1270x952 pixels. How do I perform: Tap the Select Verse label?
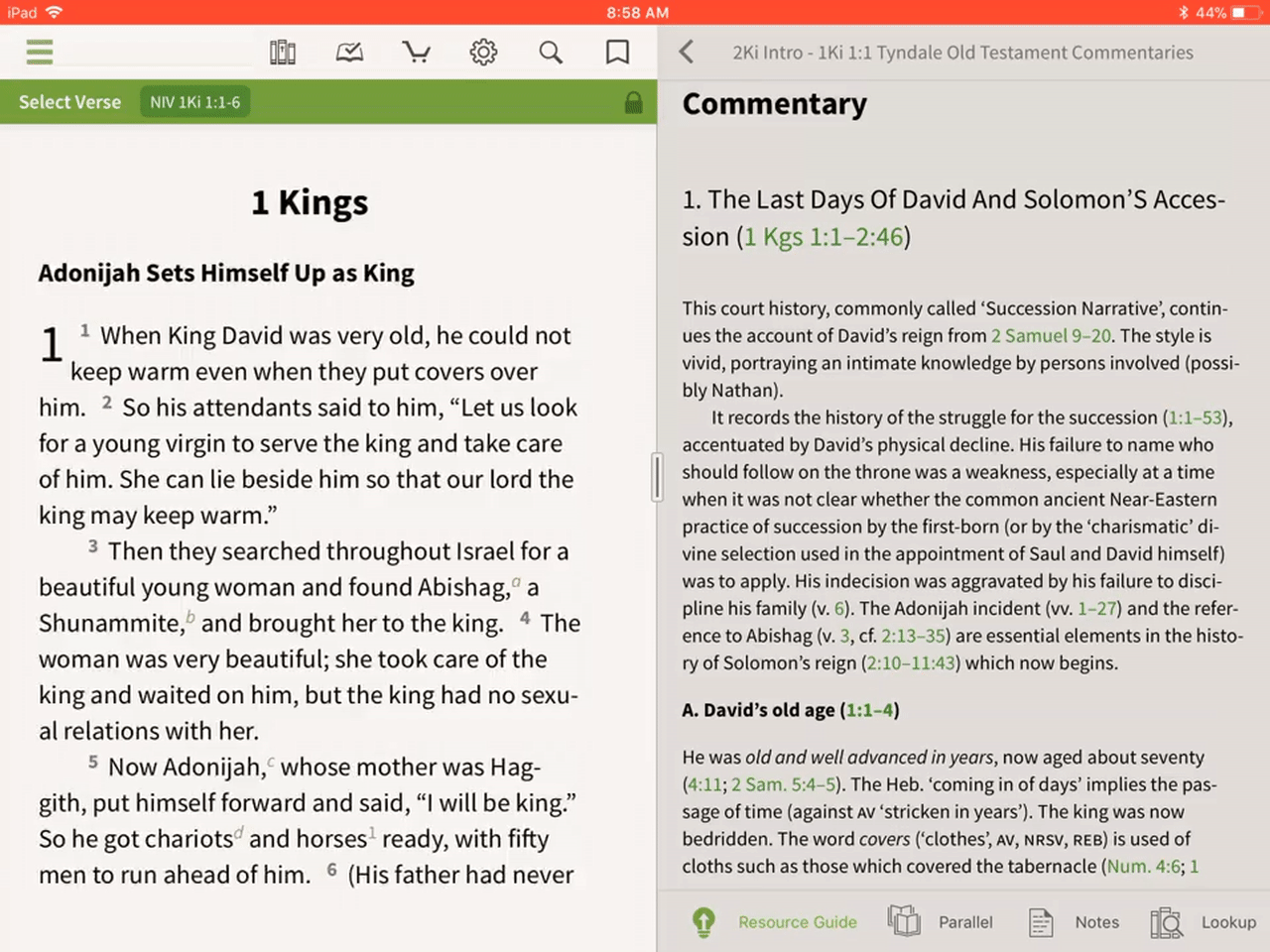[69, 102]
